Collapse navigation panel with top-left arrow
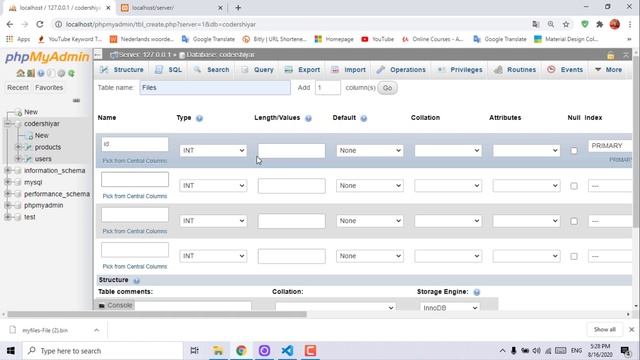The height and width of the screenshot is (360, 640). (98, 54)
